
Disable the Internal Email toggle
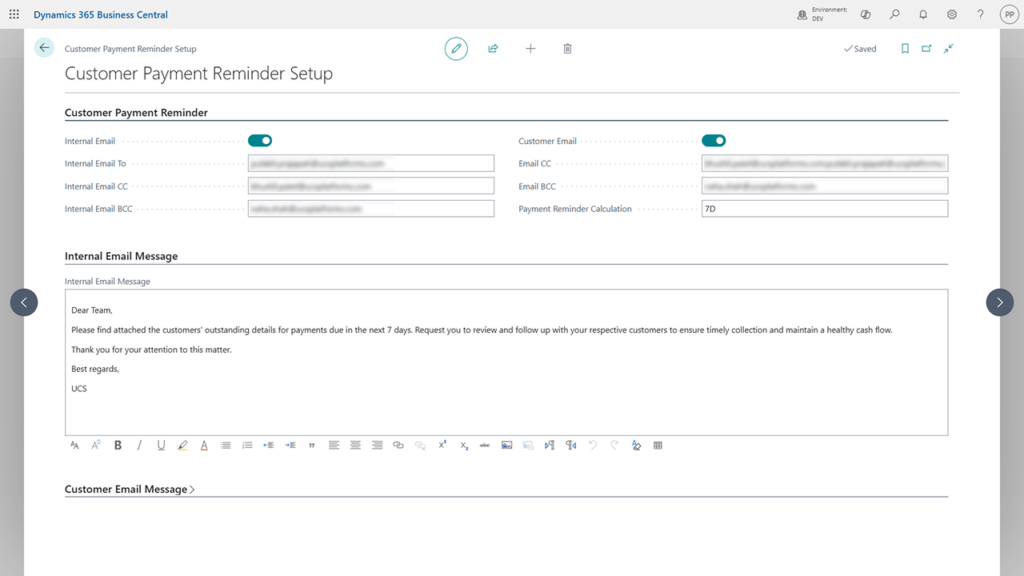pyautogui.click(x=262, y=140)
